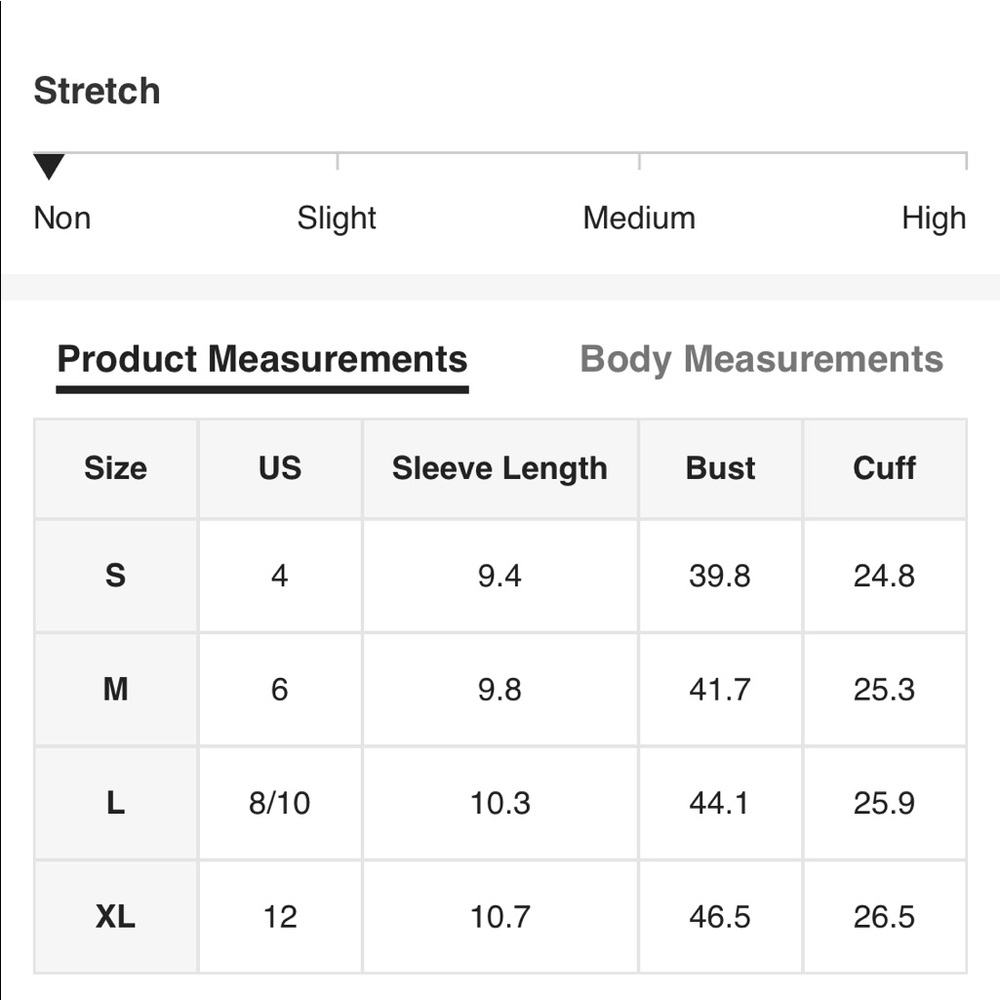Click the Size column header
This screenshot has height=1000, width=1000.
[115, 469]
